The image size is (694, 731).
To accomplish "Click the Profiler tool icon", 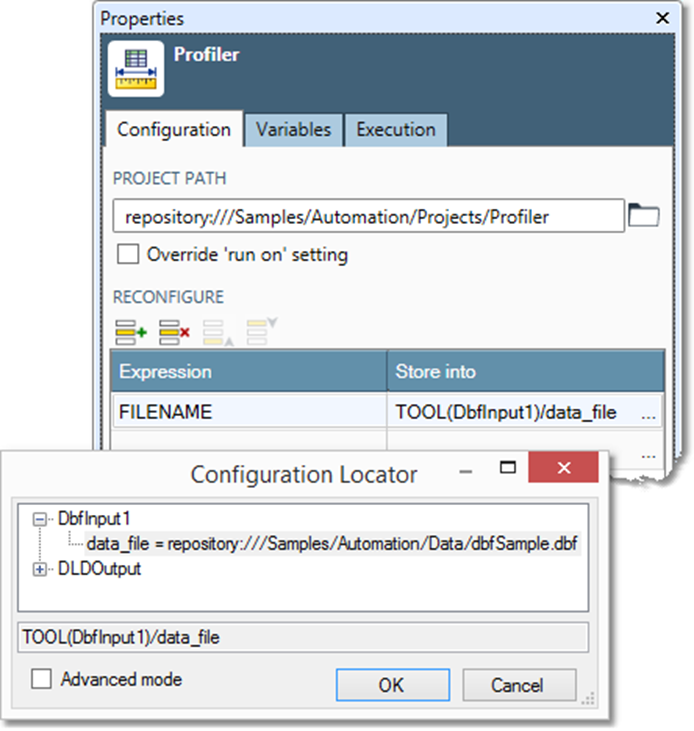I will (x=136, y=68).
